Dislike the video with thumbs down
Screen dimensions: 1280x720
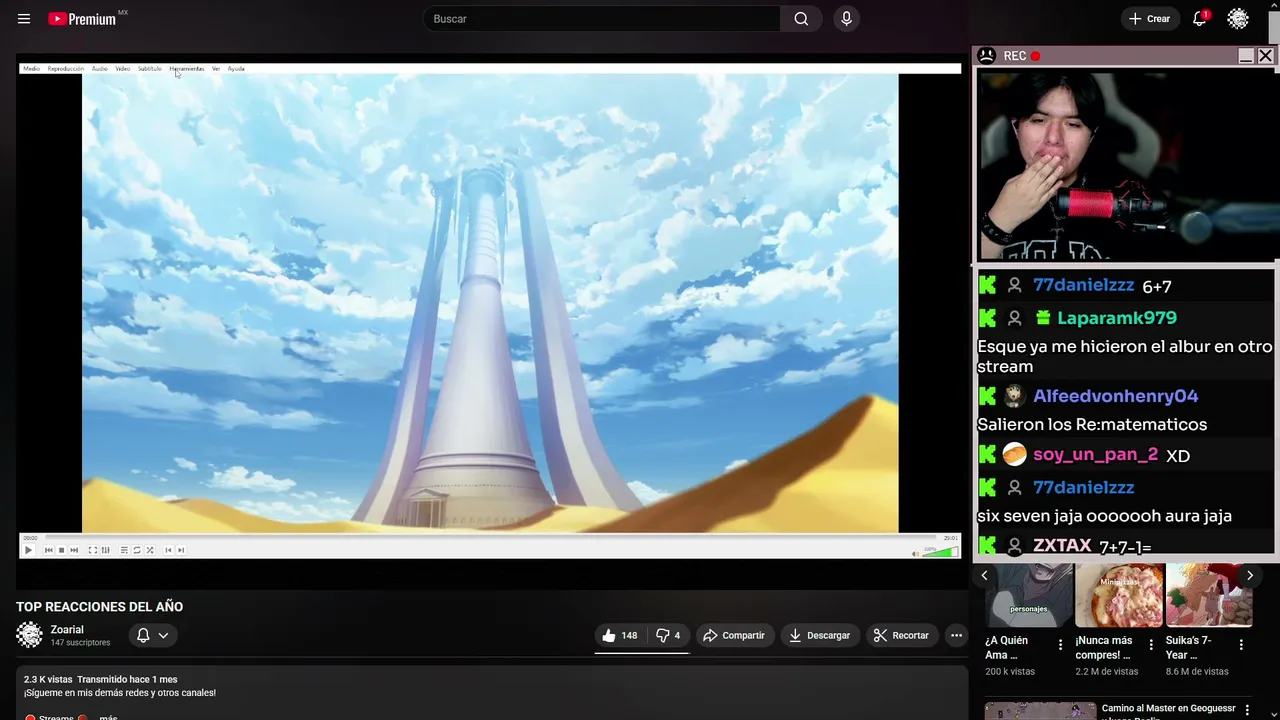667,635
